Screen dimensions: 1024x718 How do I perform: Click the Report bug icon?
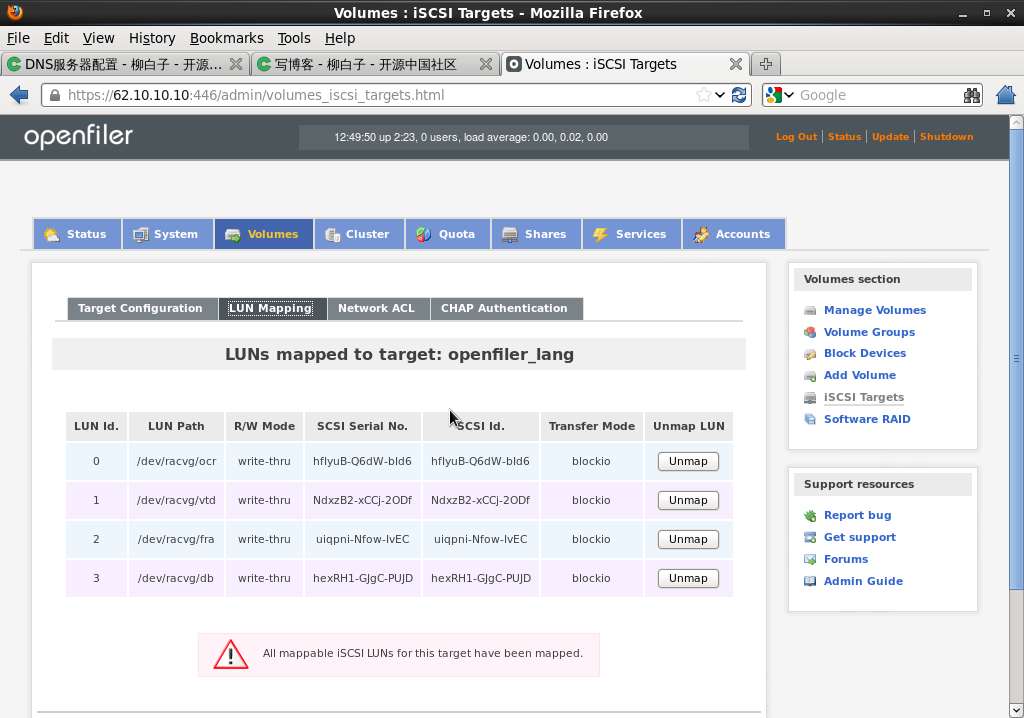(x=810, y=516)
